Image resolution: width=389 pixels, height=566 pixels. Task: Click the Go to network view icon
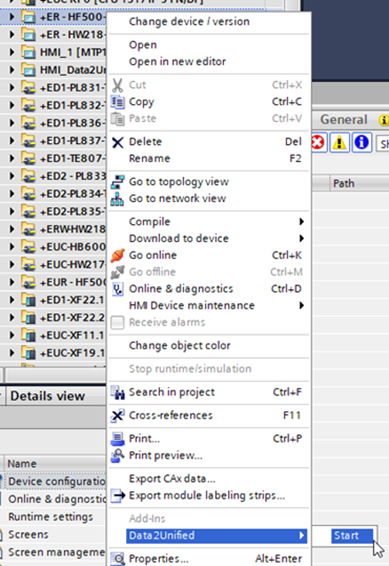[x=117, y=199]
